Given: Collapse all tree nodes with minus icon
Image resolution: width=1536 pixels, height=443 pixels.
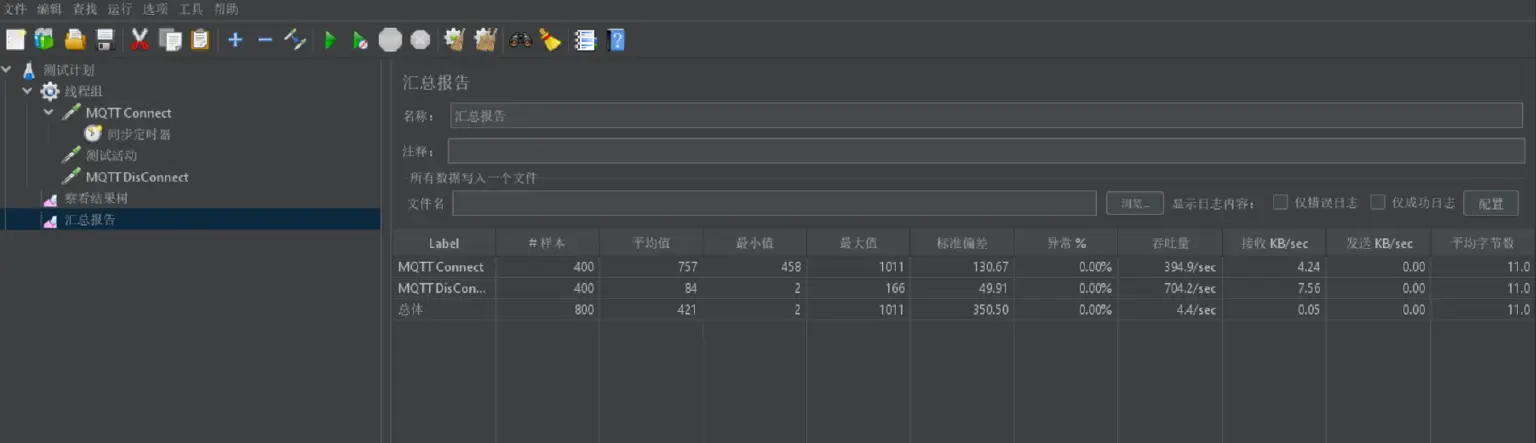Looking at the screenshot, I should pyautogui.click(x=265, y=40).
